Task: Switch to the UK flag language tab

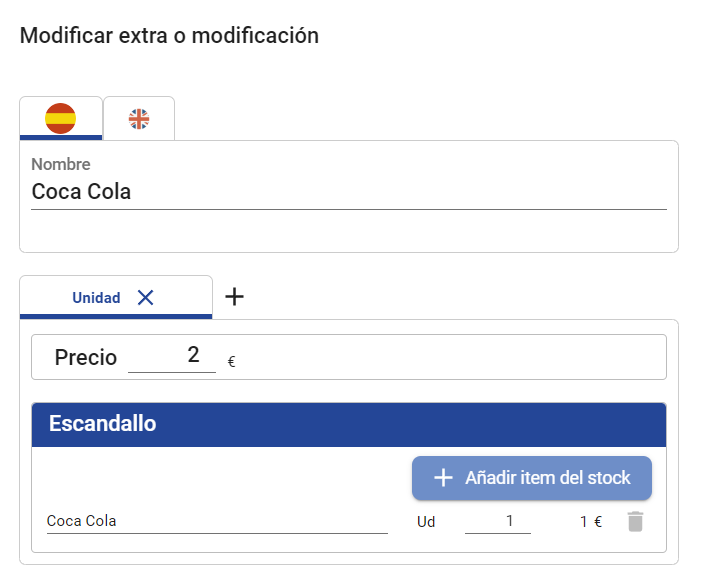Action: (x=139, y=119)
